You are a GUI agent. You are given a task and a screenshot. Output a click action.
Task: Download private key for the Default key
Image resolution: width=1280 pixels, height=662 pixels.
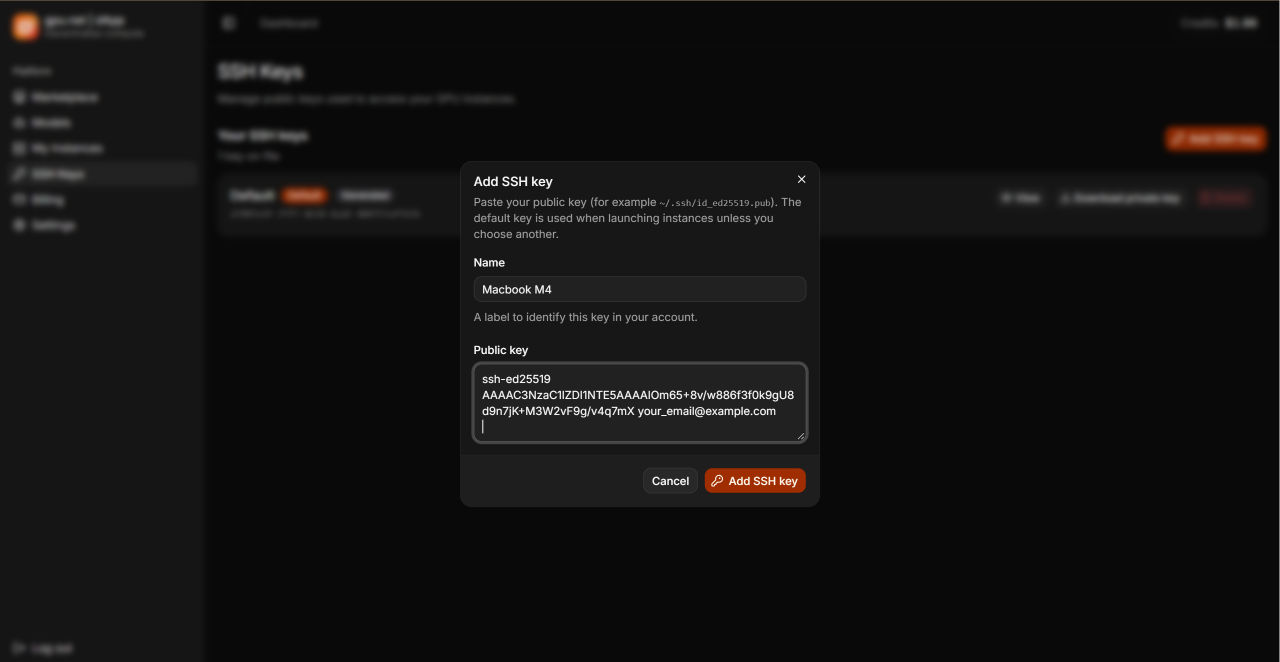pyautogui.click(x=1120, y=198)
